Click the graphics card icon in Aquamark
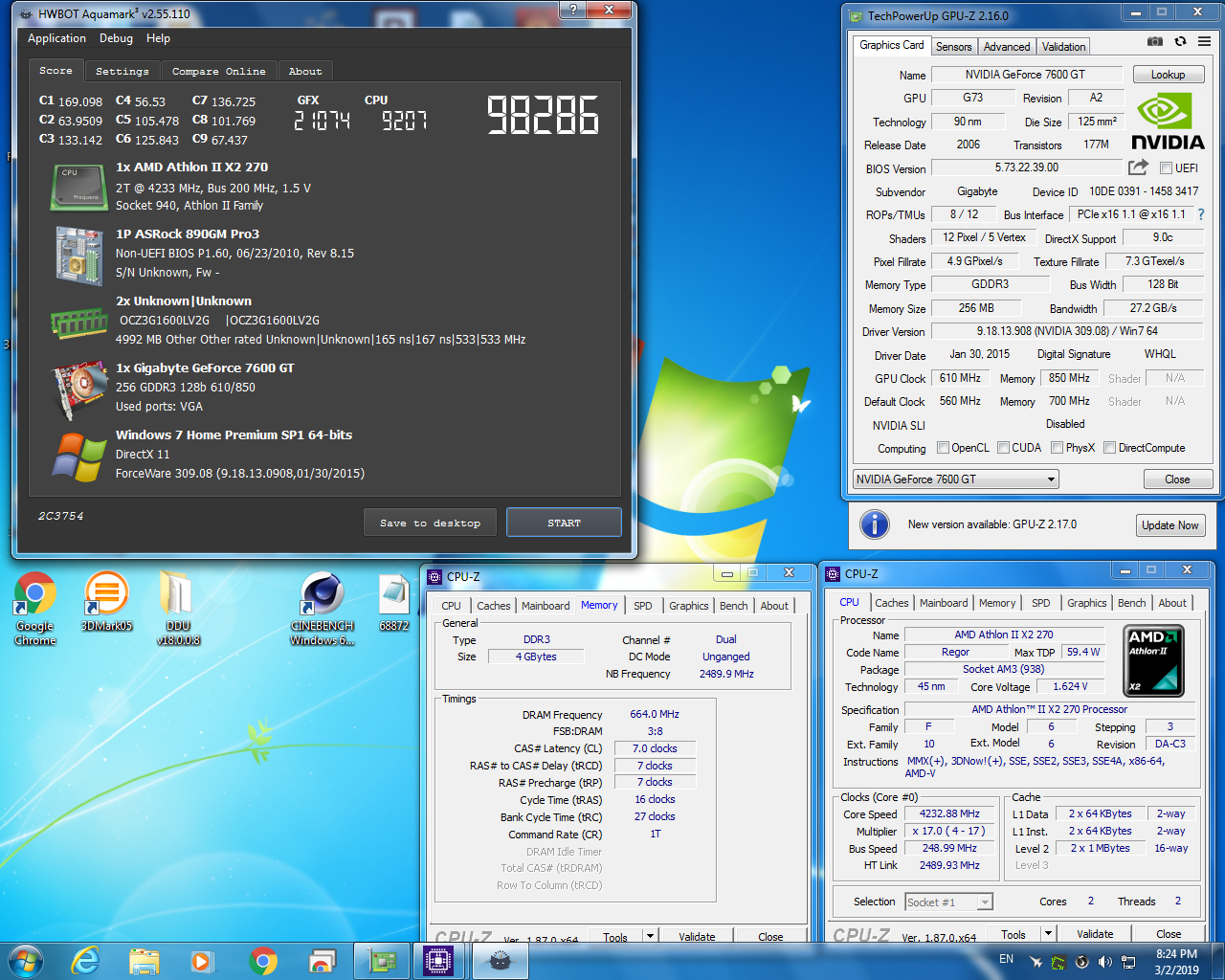Viewport: 1225px width, 980px height. pyautogui.click(x=79, y=390)
